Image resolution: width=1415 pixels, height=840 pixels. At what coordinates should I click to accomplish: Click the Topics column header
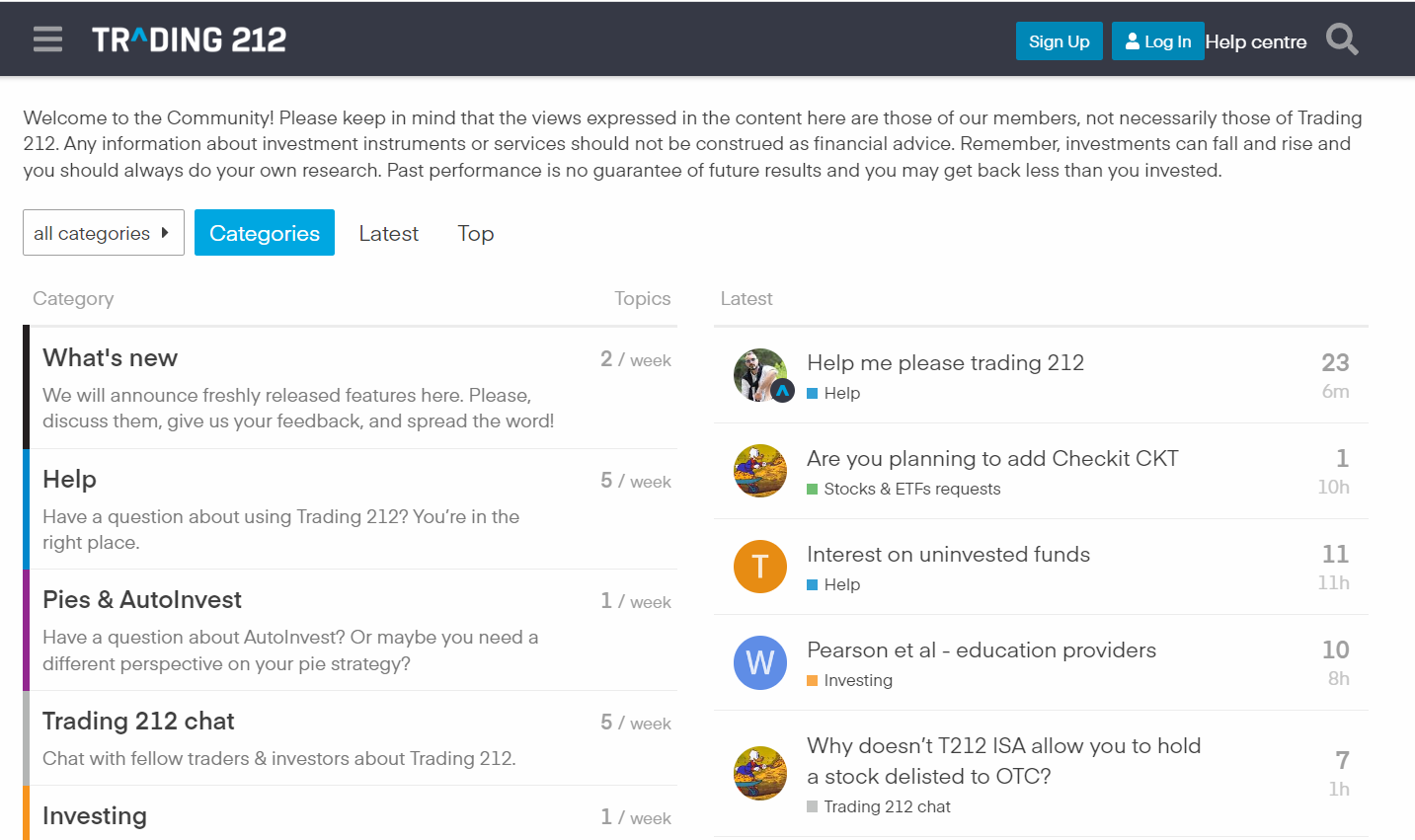(642, 298)
